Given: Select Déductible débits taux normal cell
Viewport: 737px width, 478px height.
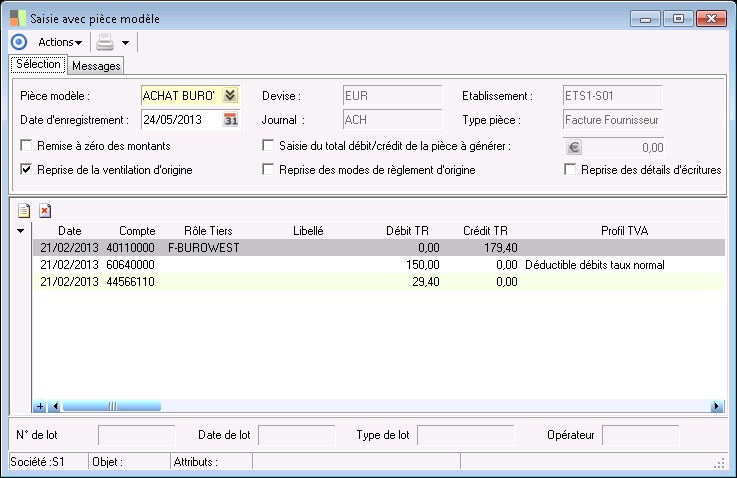Looking at the screenshot, I should click(x=595, y=265).
